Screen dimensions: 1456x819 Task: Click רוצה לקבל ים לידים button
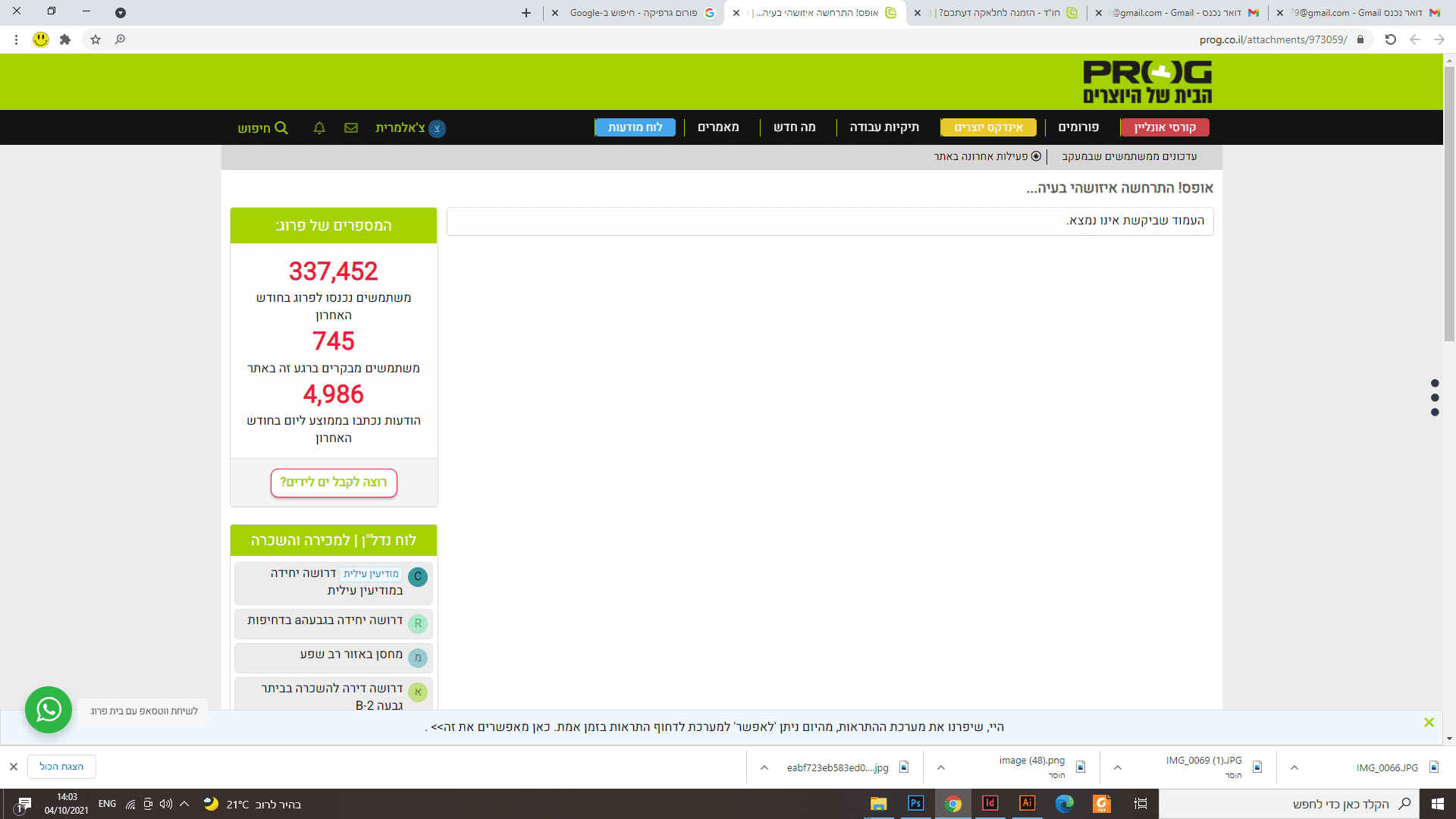tap(334, 482)
